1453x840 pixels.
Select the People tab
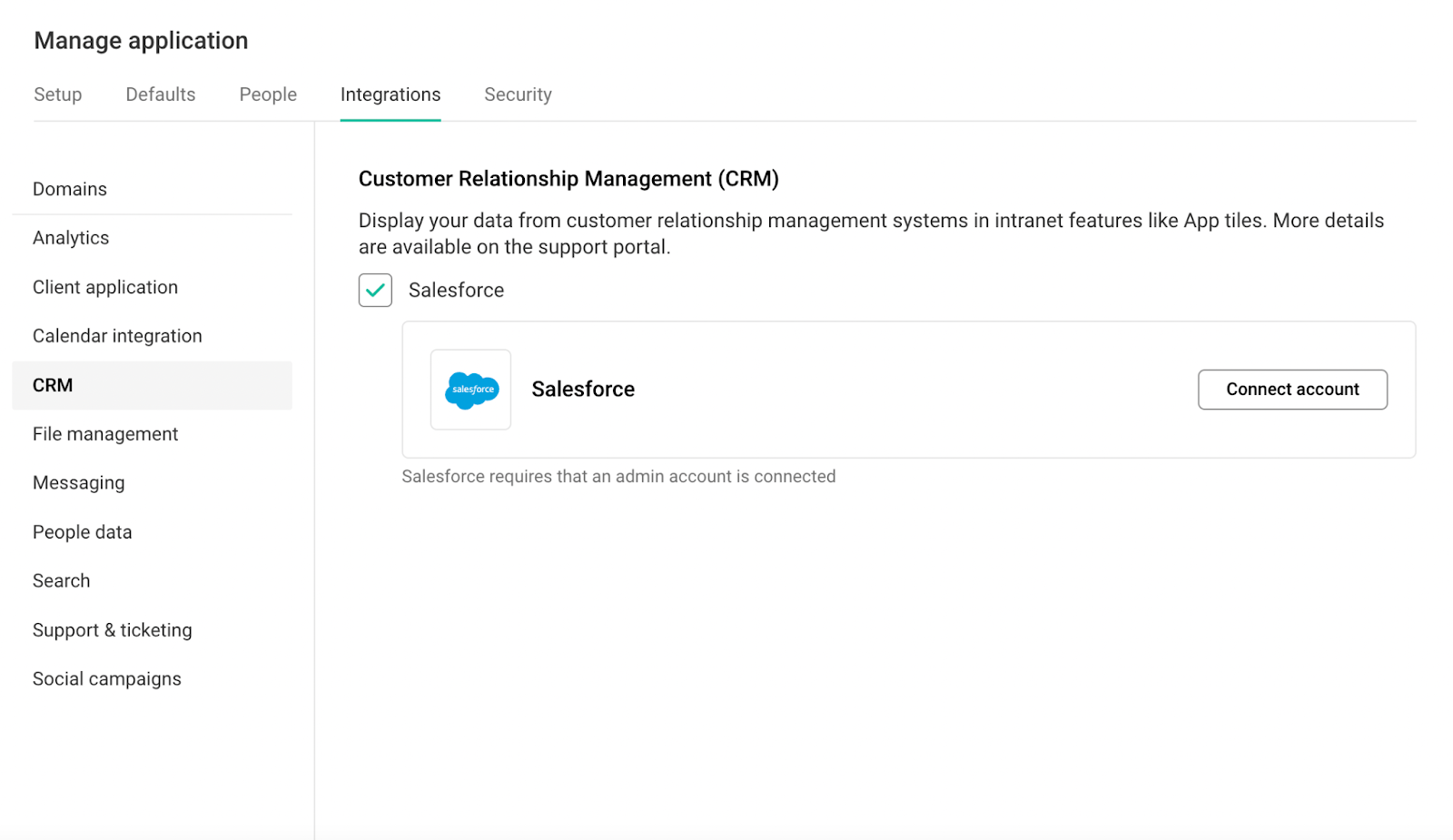tap(267, 94)
